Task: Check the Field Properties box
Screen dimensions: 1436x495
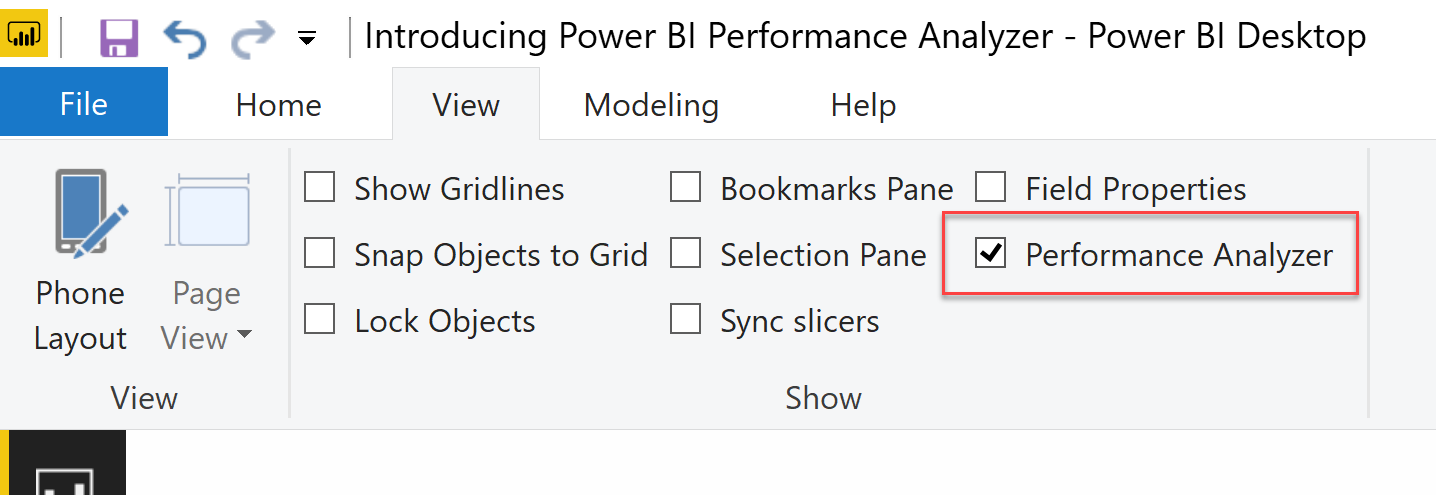Action: (990, 187)
